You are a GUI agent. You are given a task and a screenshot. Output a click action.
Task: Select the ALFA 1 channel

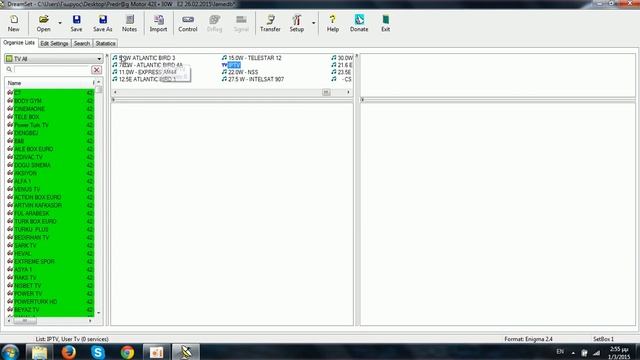[22, 181]
